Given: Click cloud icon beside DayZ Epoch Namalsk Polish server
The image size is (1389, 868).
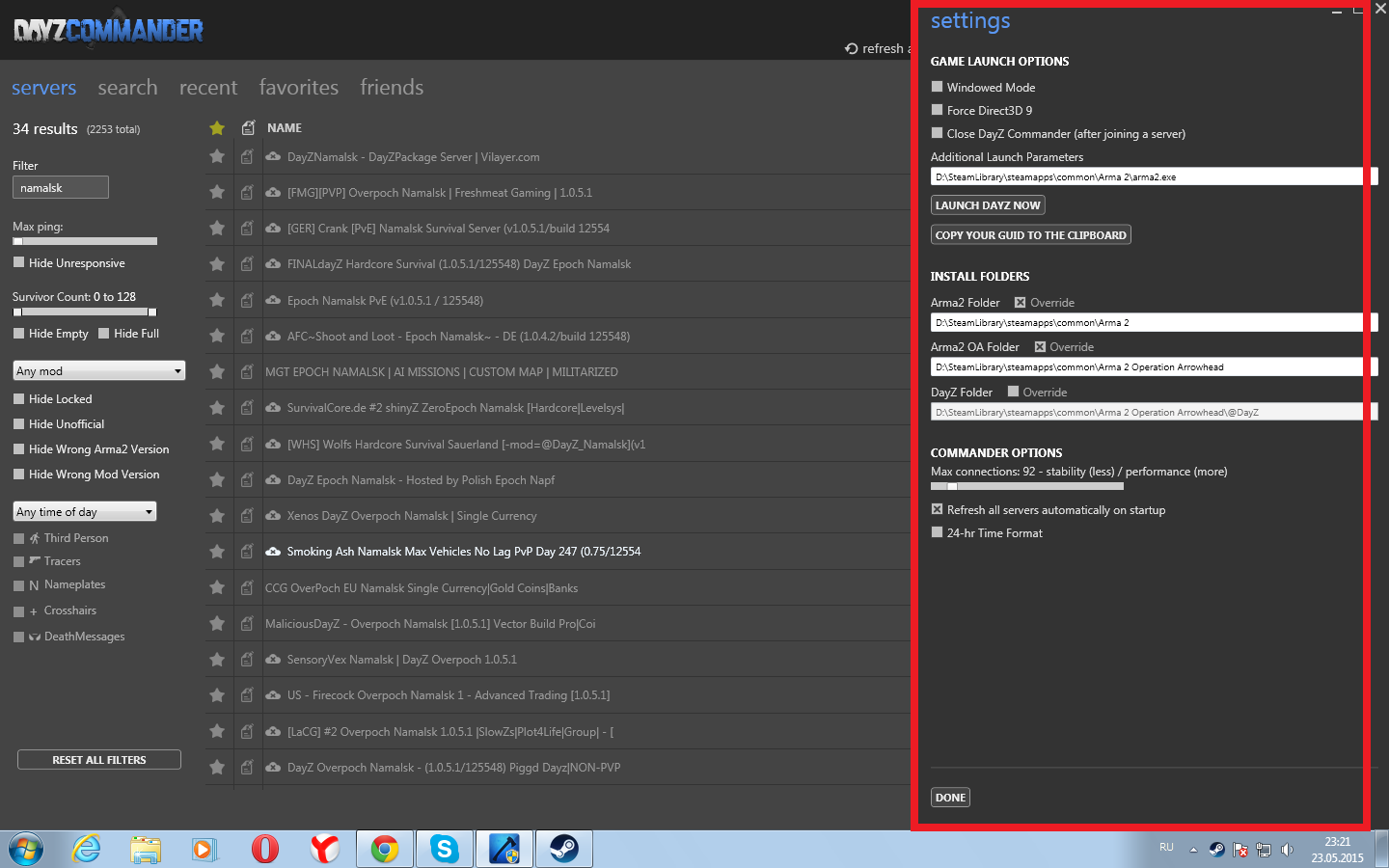Looking at the screenshot, I should point(273,479).
